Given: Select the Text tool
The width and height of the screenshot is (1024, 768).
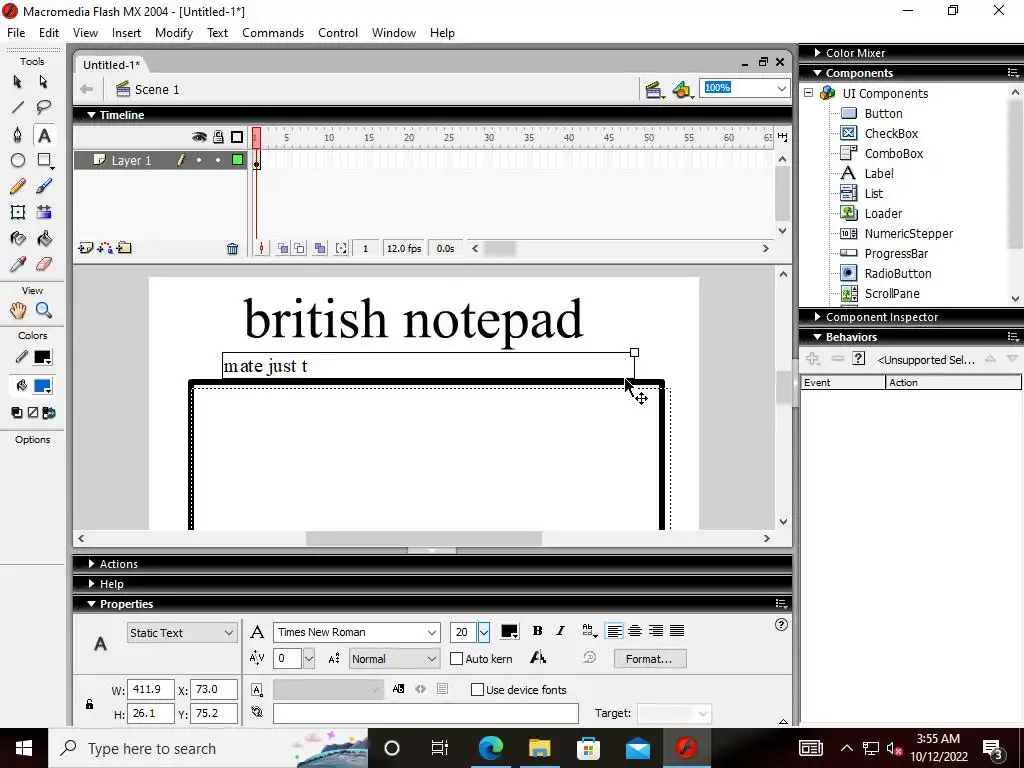Looking at the screenshot, I should pos(44,135).
